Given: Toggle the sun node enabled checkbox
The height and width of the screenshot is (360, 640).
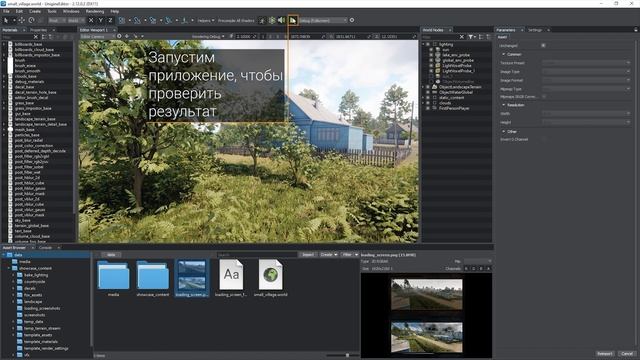Looking at the screenshot, I should click(x=431, y=49).
